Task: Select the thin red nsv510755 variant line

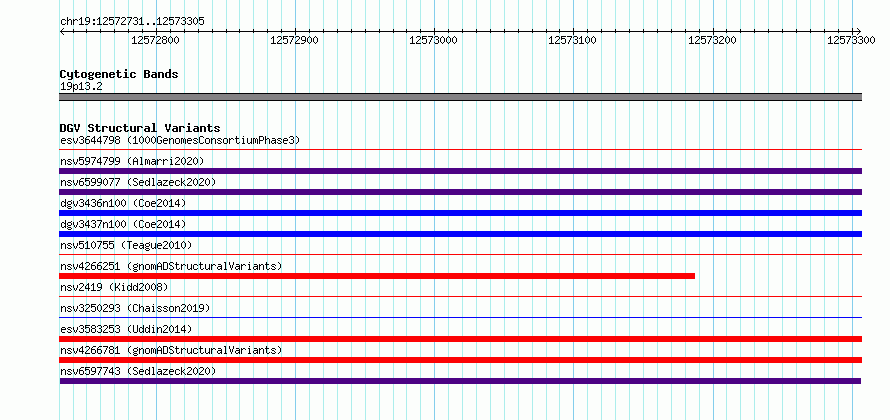Action: [460, 255]
